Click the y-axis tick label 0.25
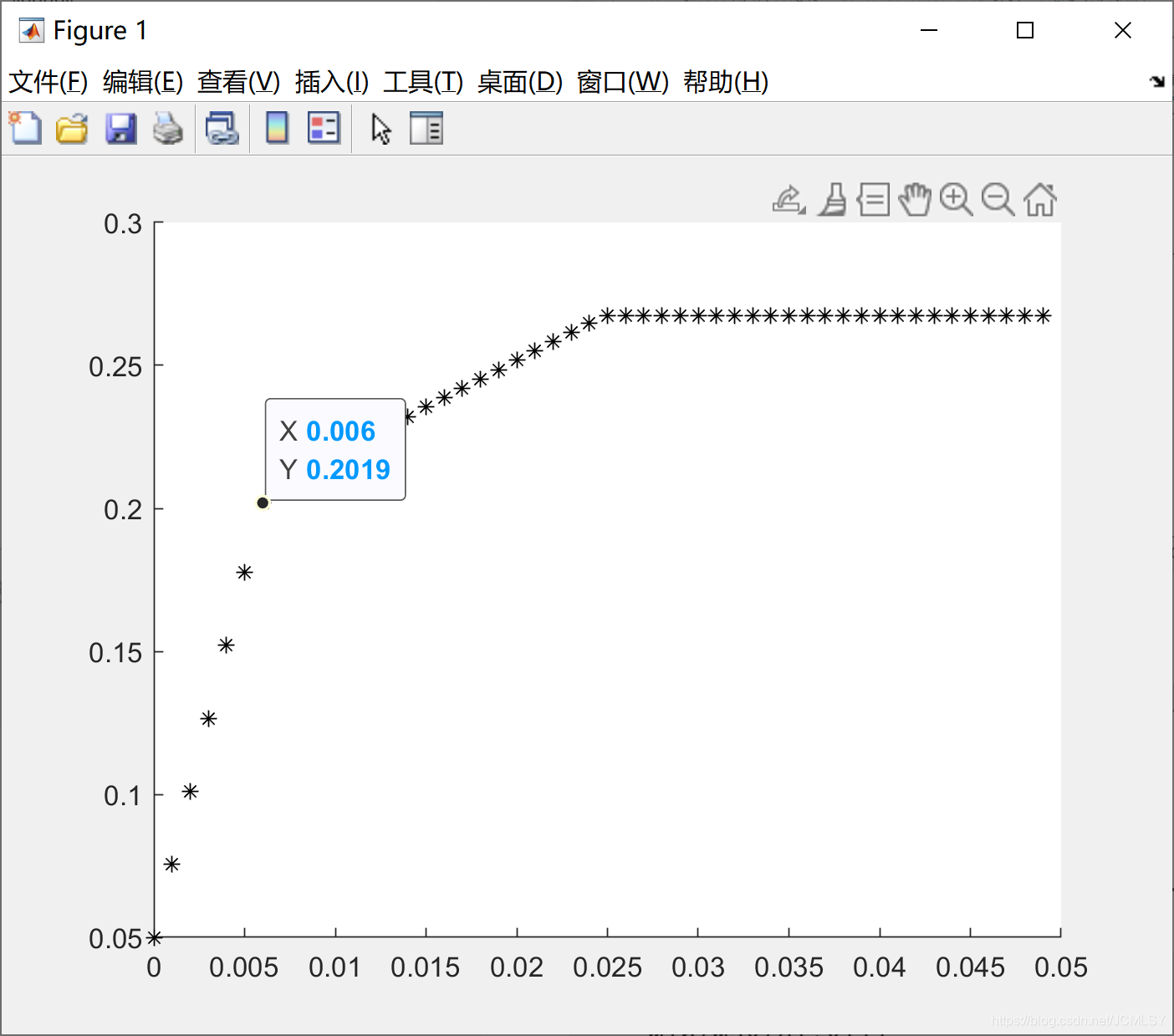 pyautogui.click(x=115, y=366)
